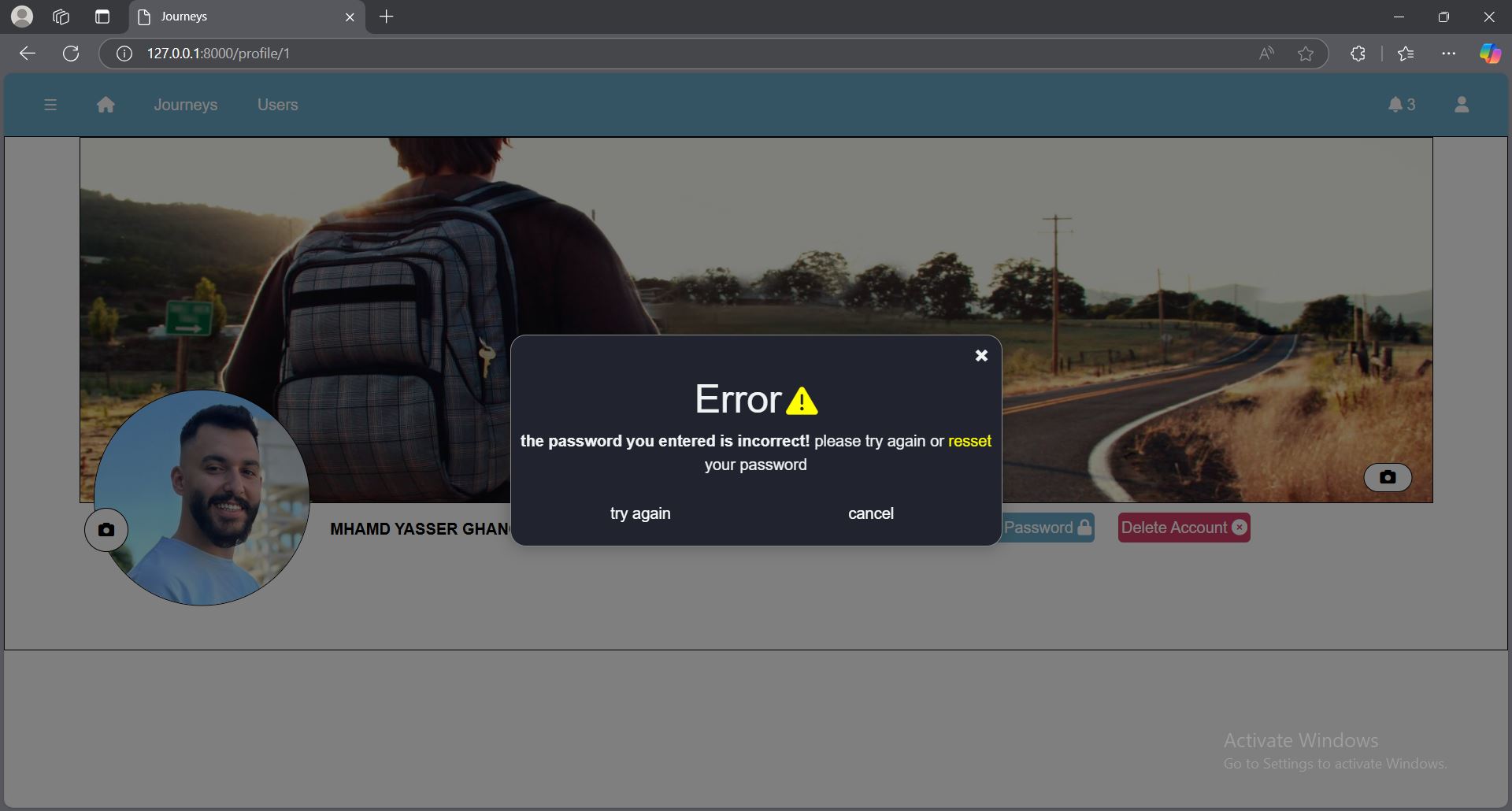Open the browser extensions icon
Screen dimensions: 1512x811
(x=1358, y=54)
